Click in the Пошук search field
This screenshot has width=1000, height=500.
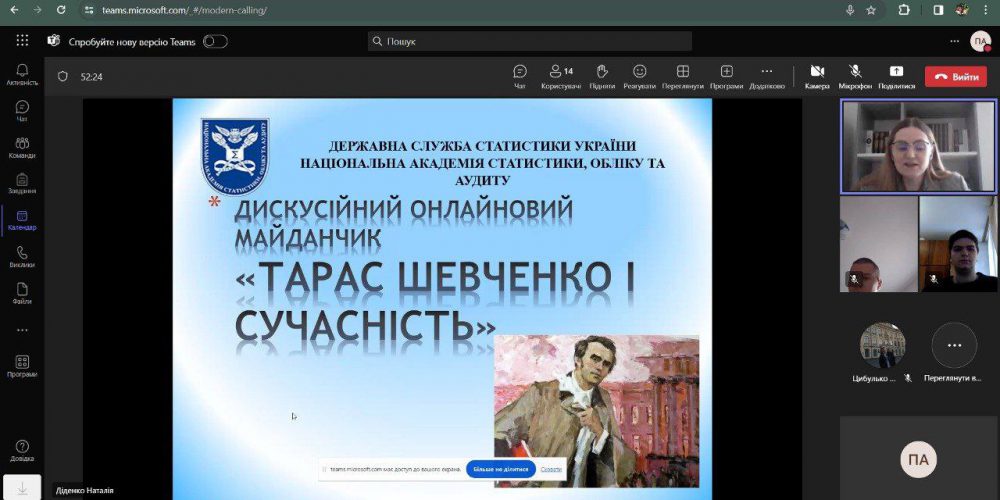click(x=530, y=41)
